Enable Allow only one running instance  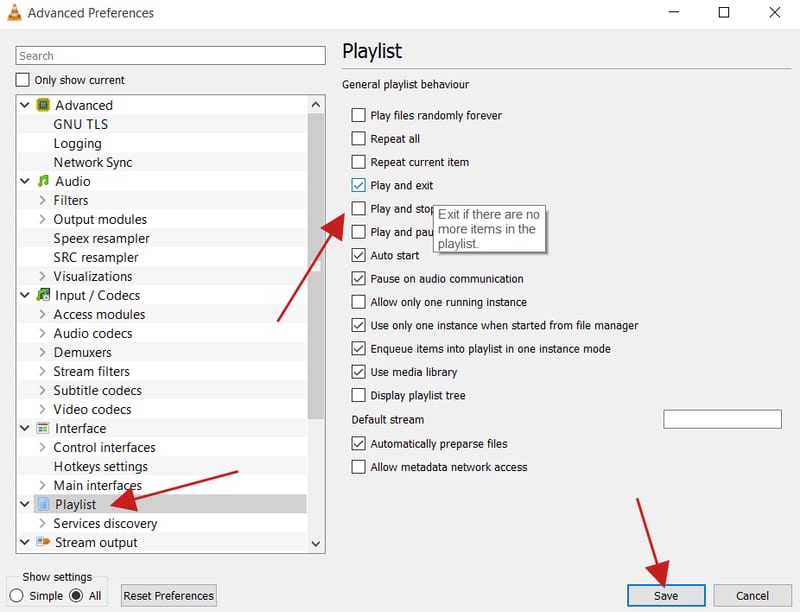[359, 302]
